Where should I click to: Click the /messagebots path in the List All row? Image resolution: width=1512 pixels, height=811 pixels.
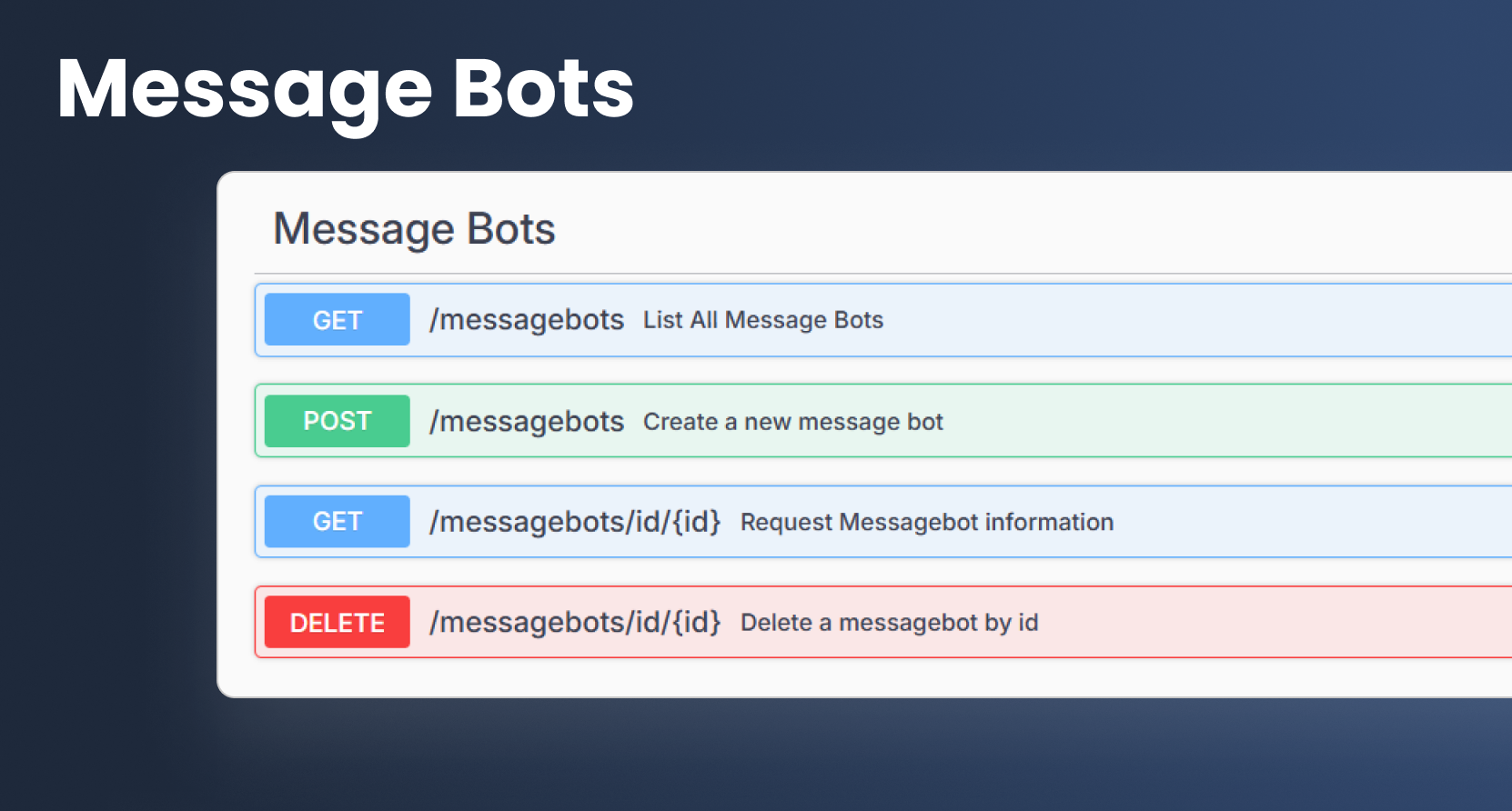(527, 320)
